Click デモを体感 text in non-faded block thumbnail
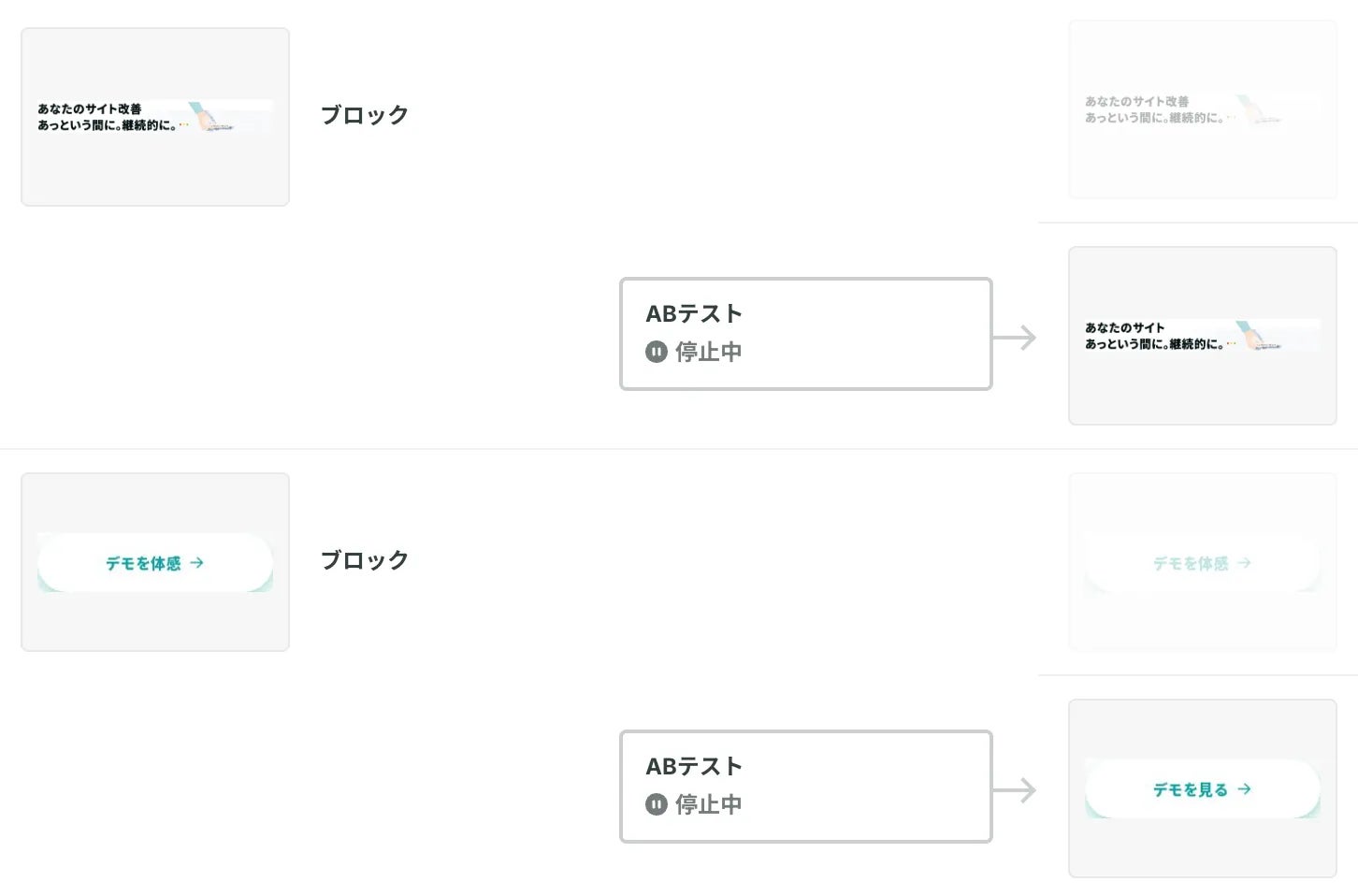 point(143,563)
